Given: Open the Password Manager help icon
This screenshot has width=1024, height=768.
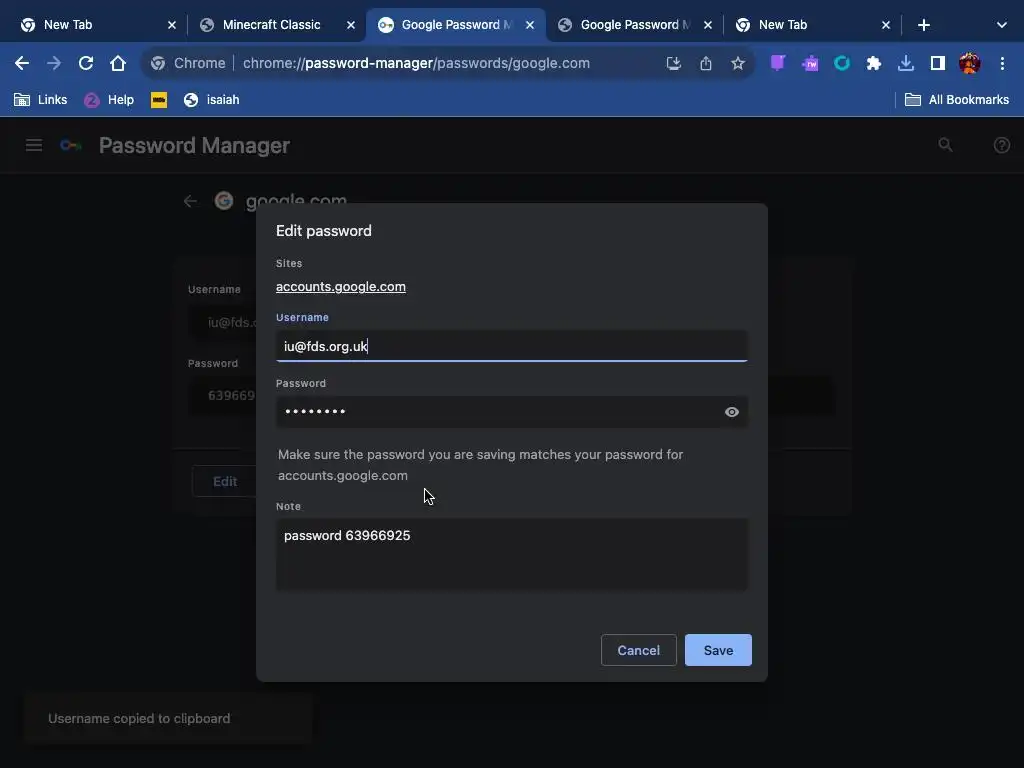Looking at the screenshot, I should click(1002, 145).
